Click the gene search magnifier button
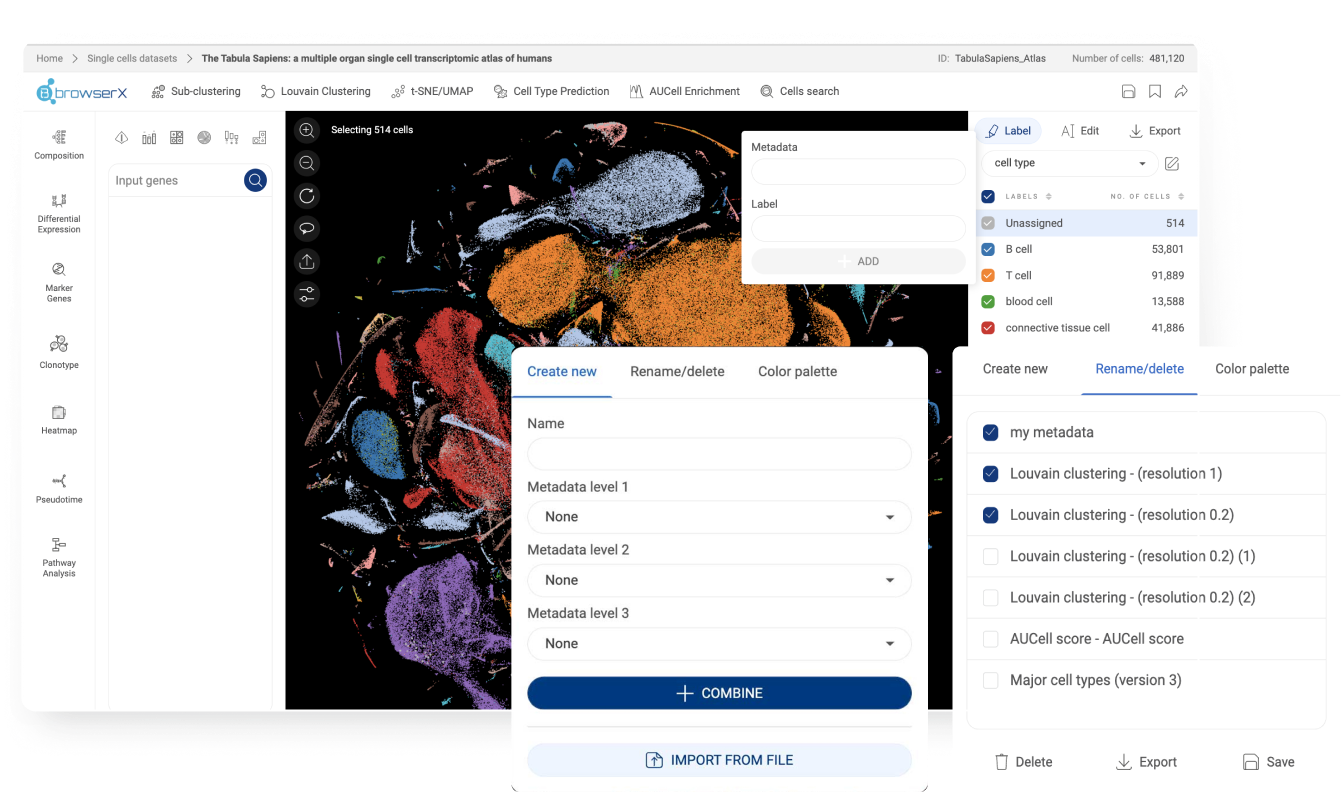The width and height of the screenshot is (1343, 792). point(256,180)
